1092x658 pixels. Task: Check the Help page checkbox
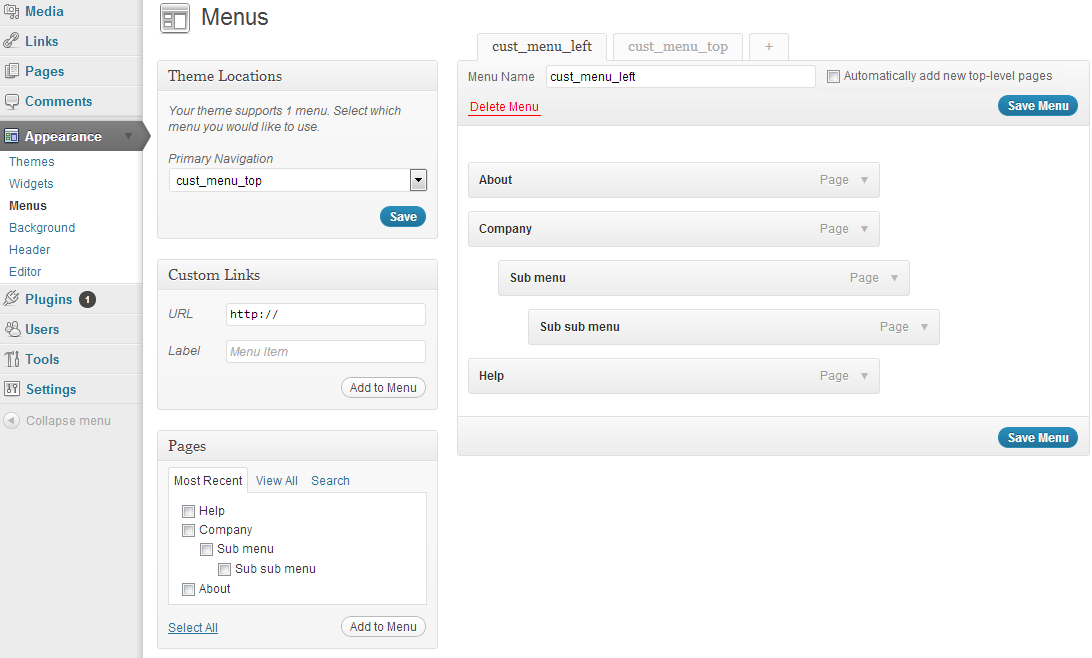click(188, 511)
